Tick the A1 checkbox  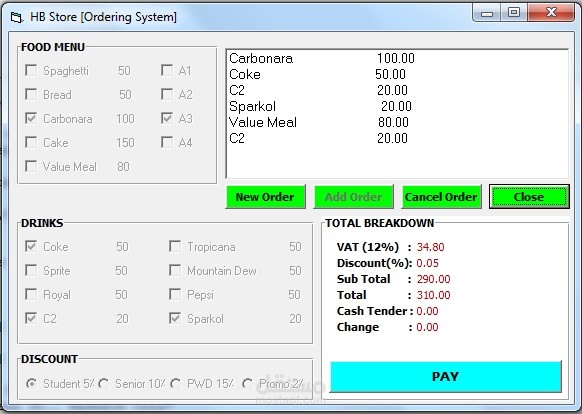point(167,70)
